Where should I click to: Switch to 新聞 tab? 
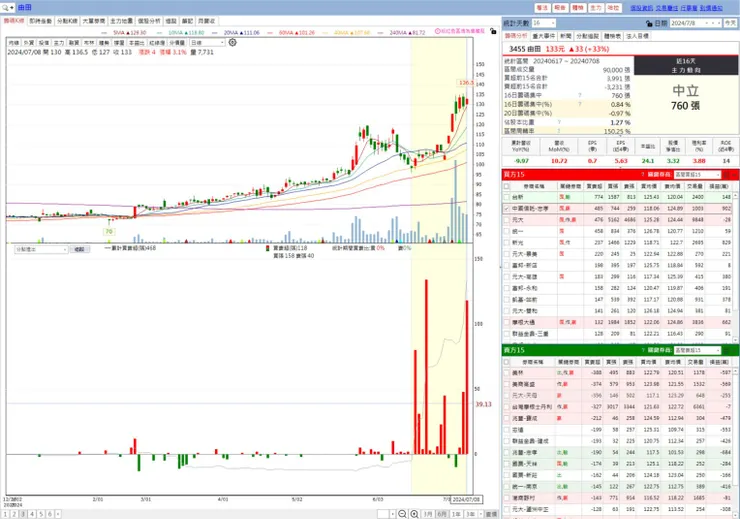tap(566, 36)
